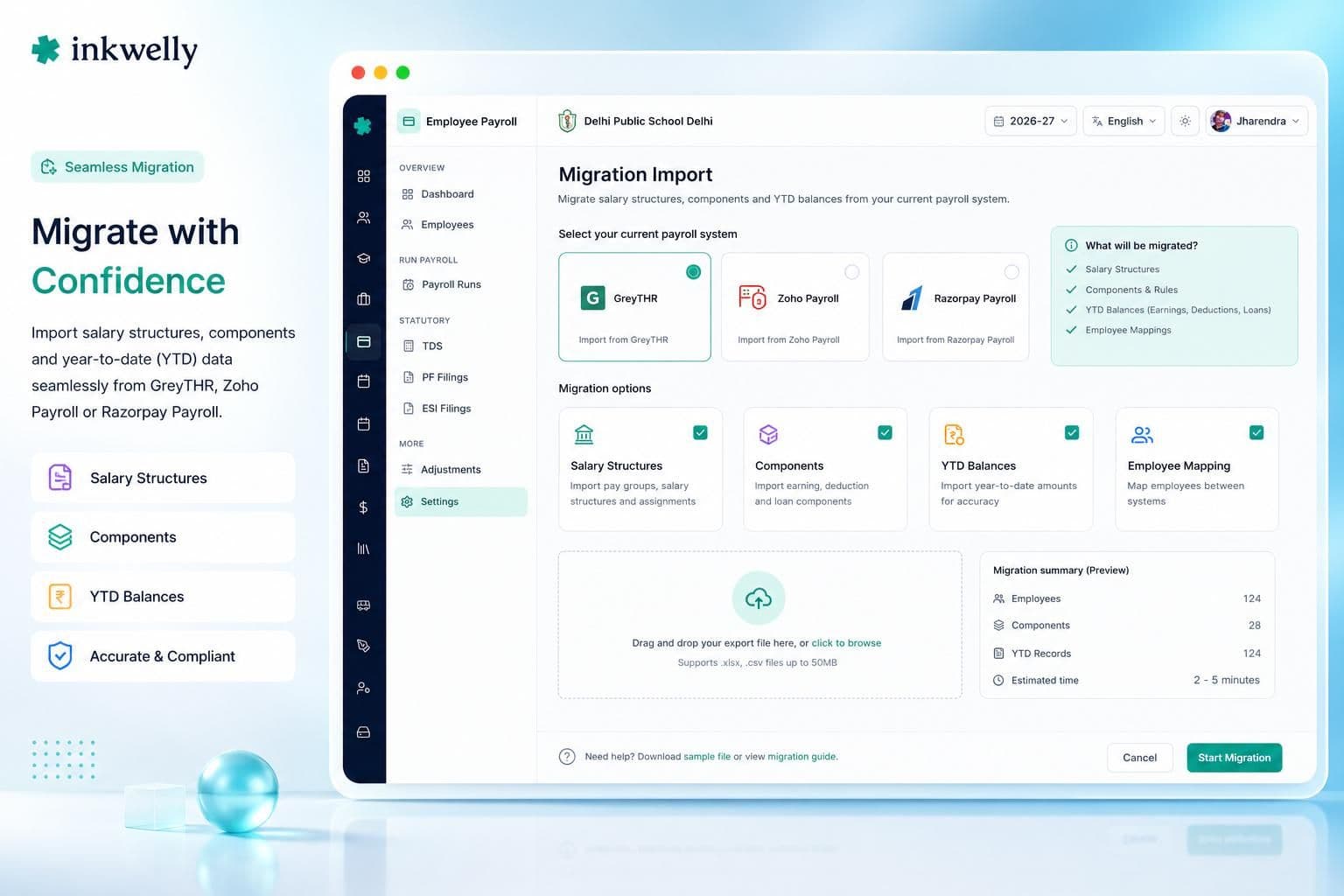Click the 'Seamless Migration' badge
Image resolution: width=1344 pixels, height=896 pixels.
click(x=117, y=167)
